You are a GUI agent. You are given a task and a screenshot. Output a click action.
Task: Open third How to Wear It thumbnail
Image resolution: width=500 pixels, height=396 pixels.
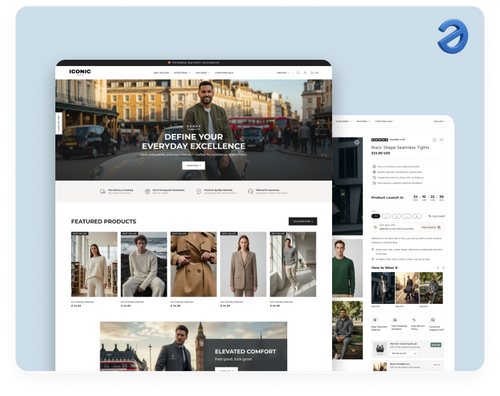click(x=431, y=288)
